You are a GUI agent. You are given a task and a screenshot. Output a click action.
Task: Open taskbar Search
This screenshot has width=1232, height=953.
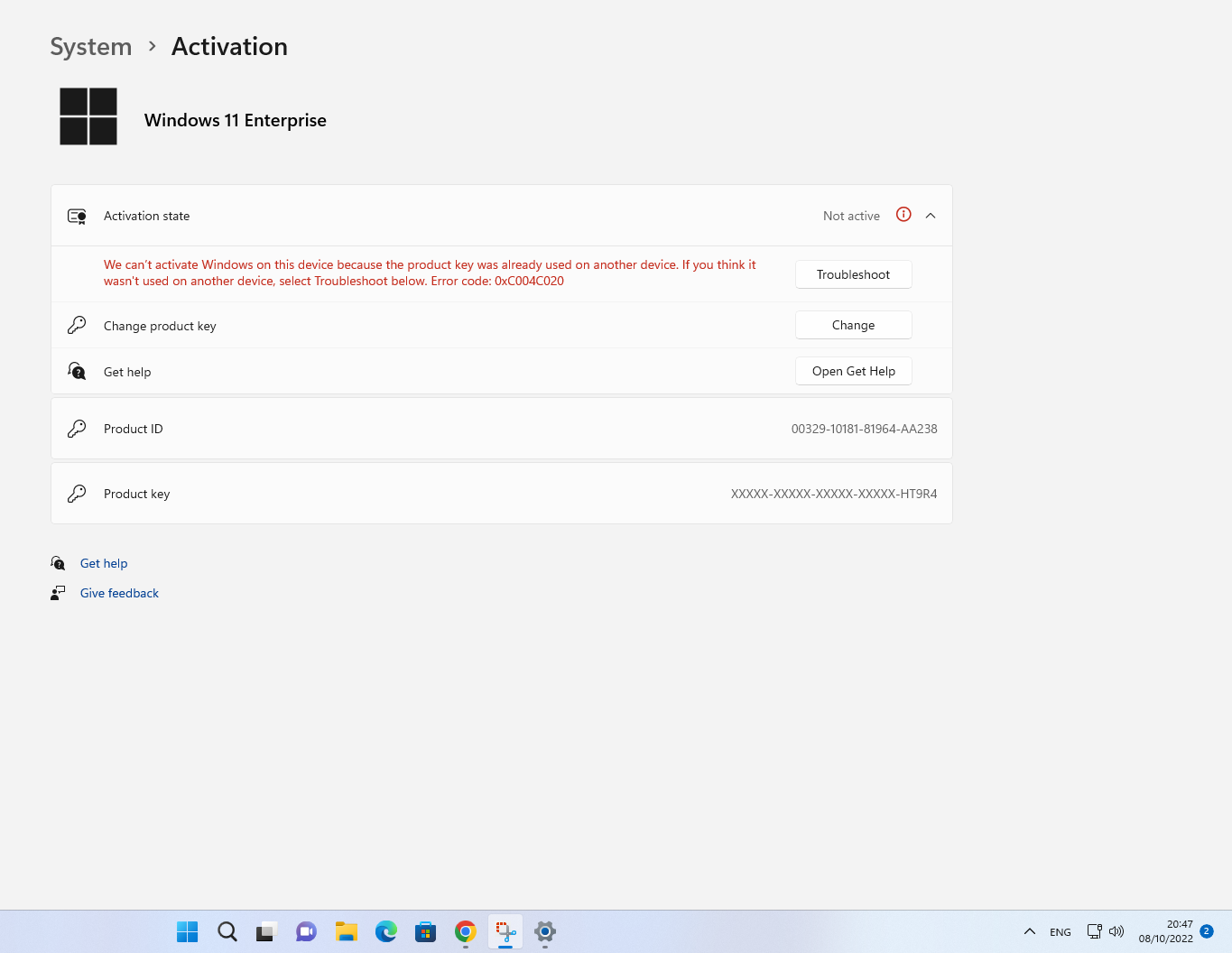227,932
